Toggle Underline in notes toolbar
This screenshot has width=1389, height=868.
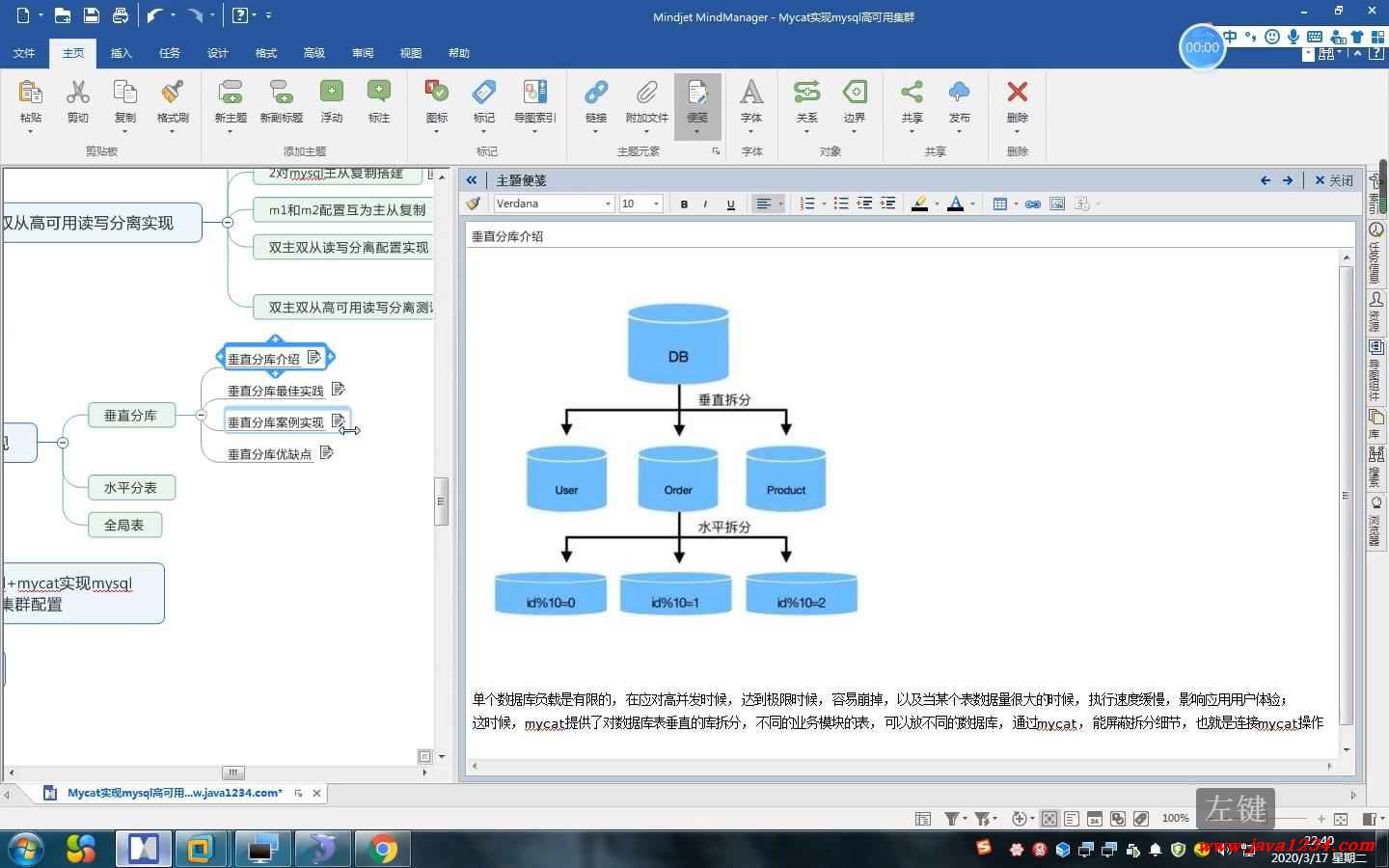(730, 203)
